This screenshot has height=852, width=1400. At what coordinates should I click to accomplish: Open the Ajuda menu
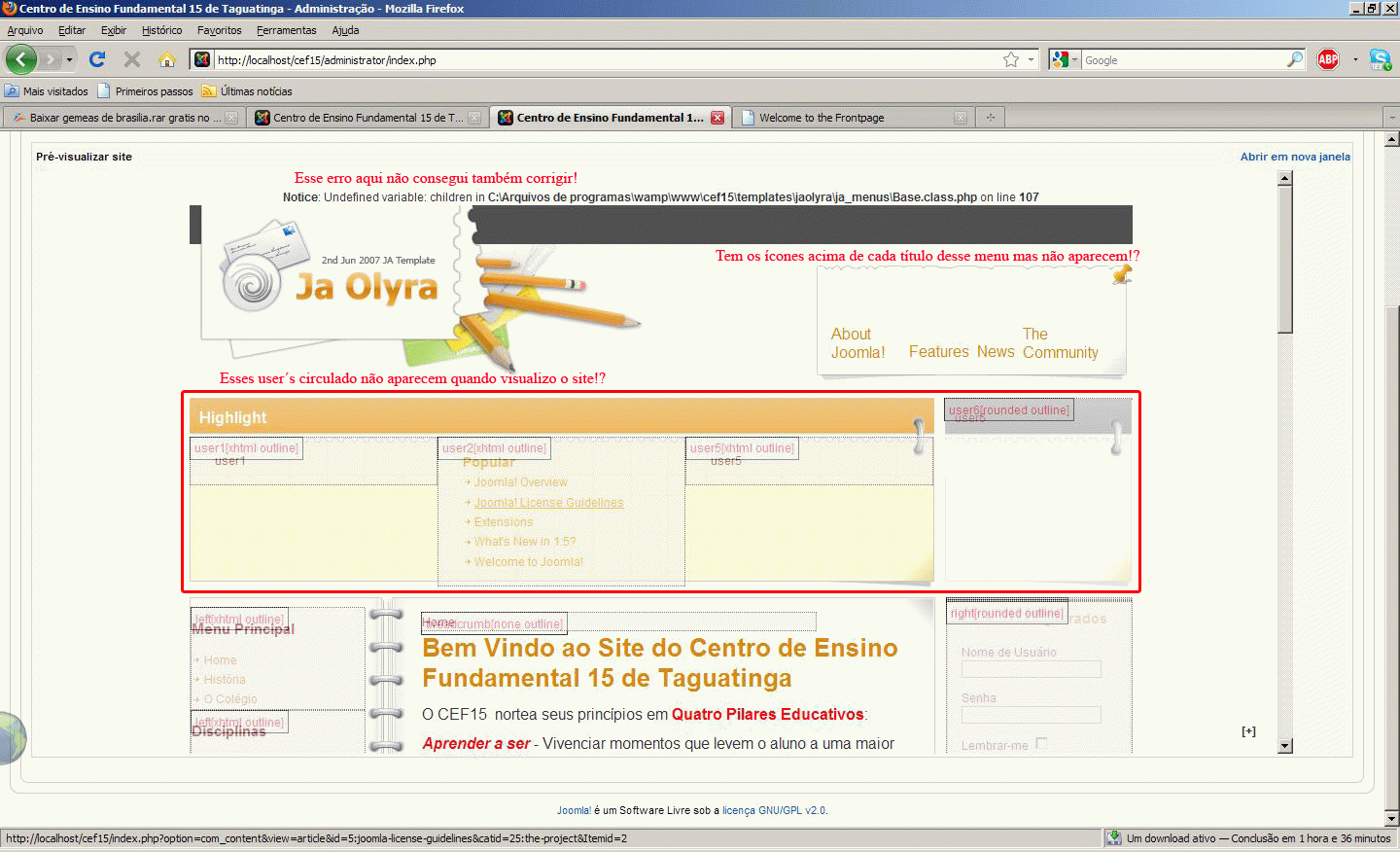click(x=345, y=30)
